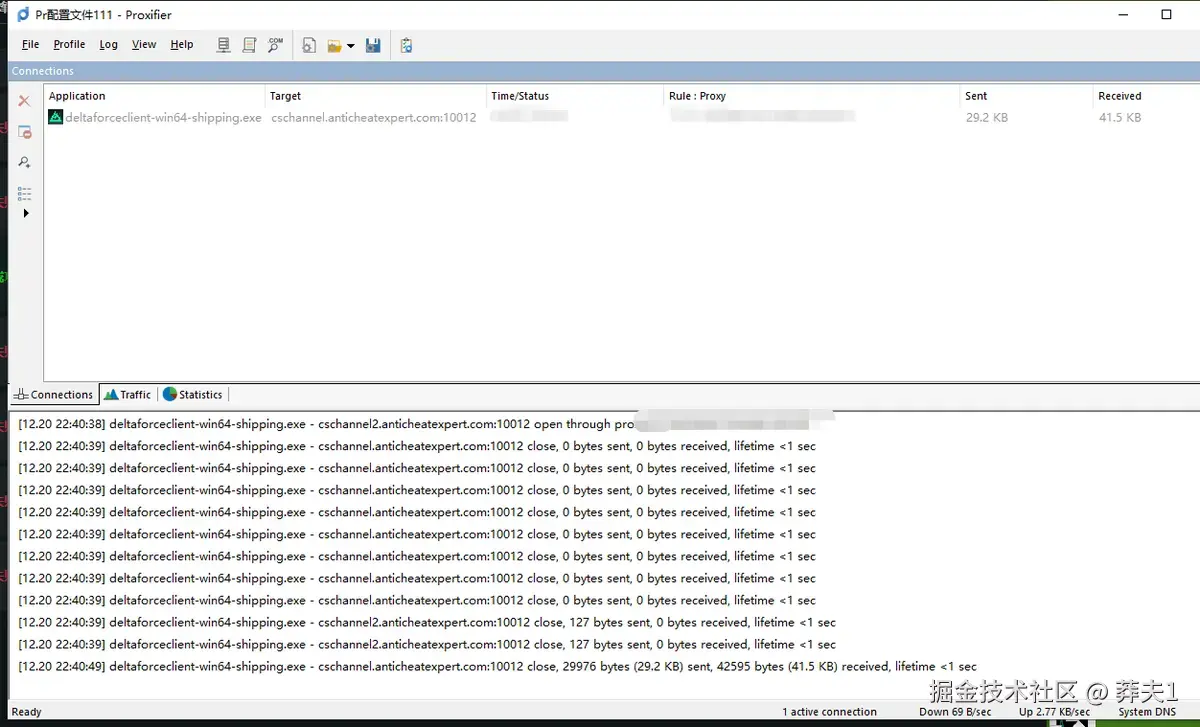Expand the arrow next to the folder icon
This screenshot has width=1200, height=727.
coord(351,46)
